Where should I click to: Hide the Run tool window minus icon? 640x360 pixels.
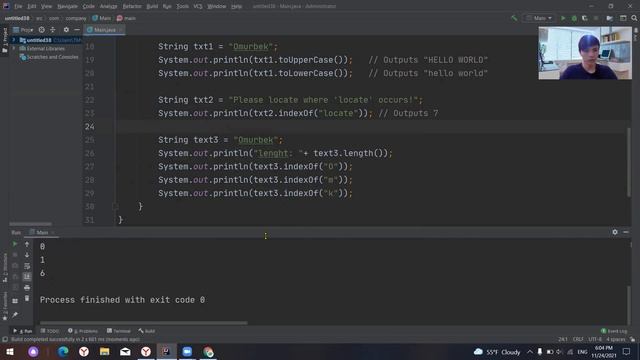[626, 232]
